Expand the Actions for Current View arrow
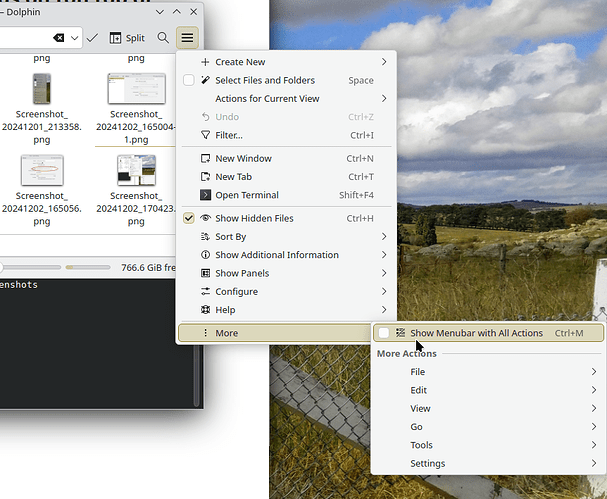The height and width of the screenshot is (499, 607). (x=384, y=98)
